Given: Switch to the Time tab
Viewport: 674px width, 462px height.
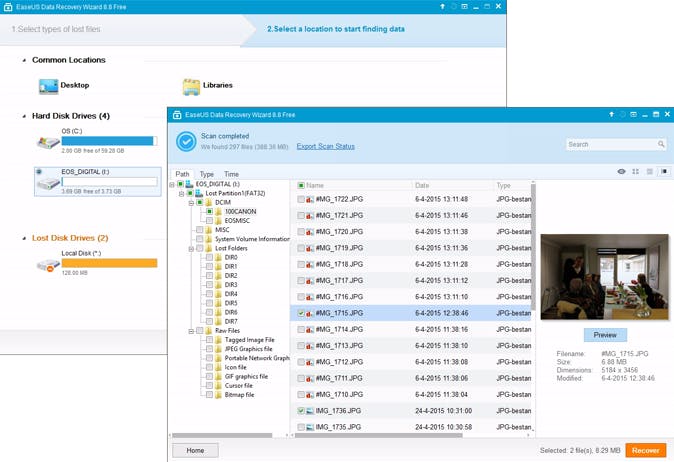Looking at the screenshot, I should point(231,174).
